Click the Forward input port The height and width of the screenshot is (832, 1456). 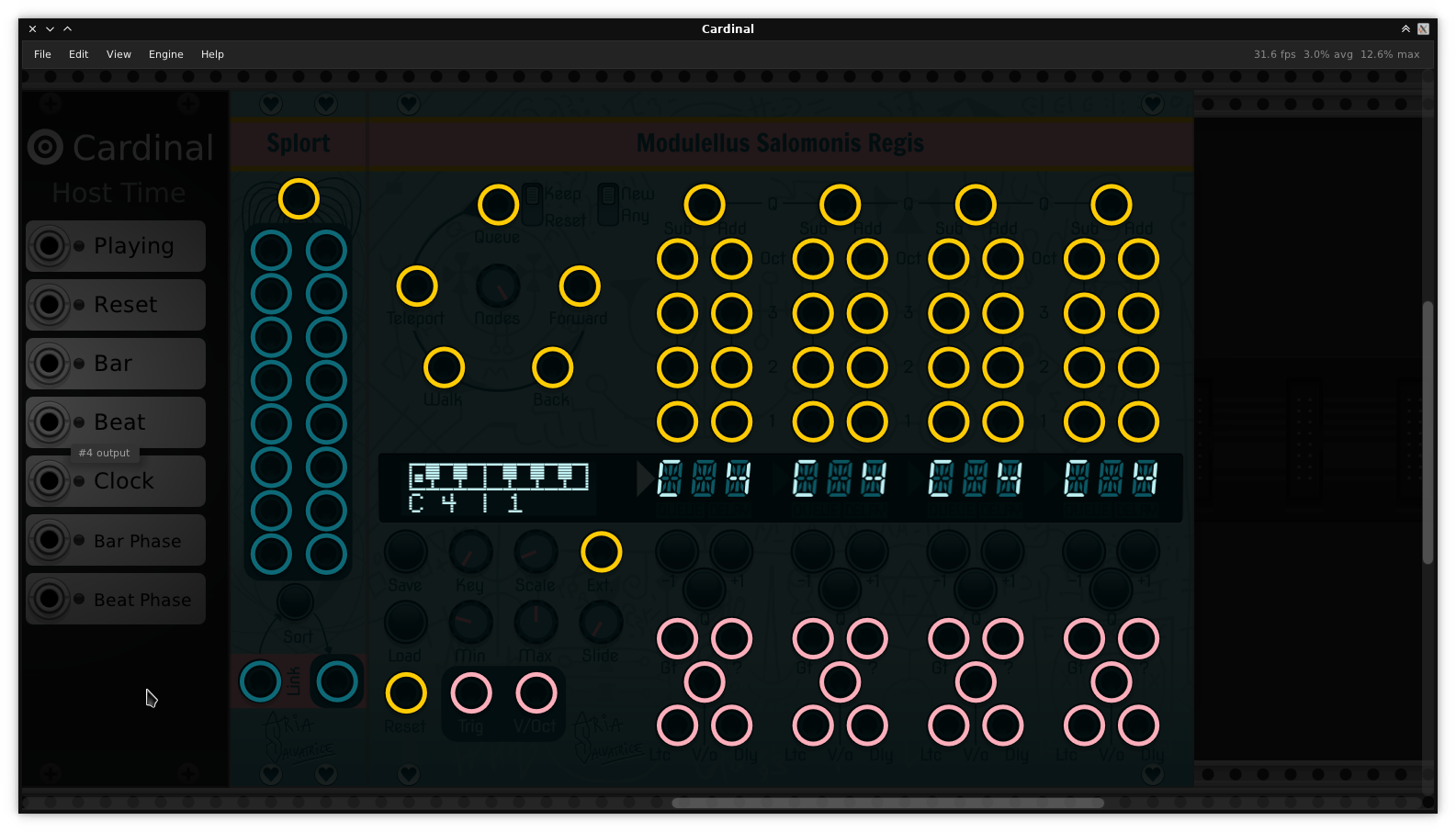point(580,287)
